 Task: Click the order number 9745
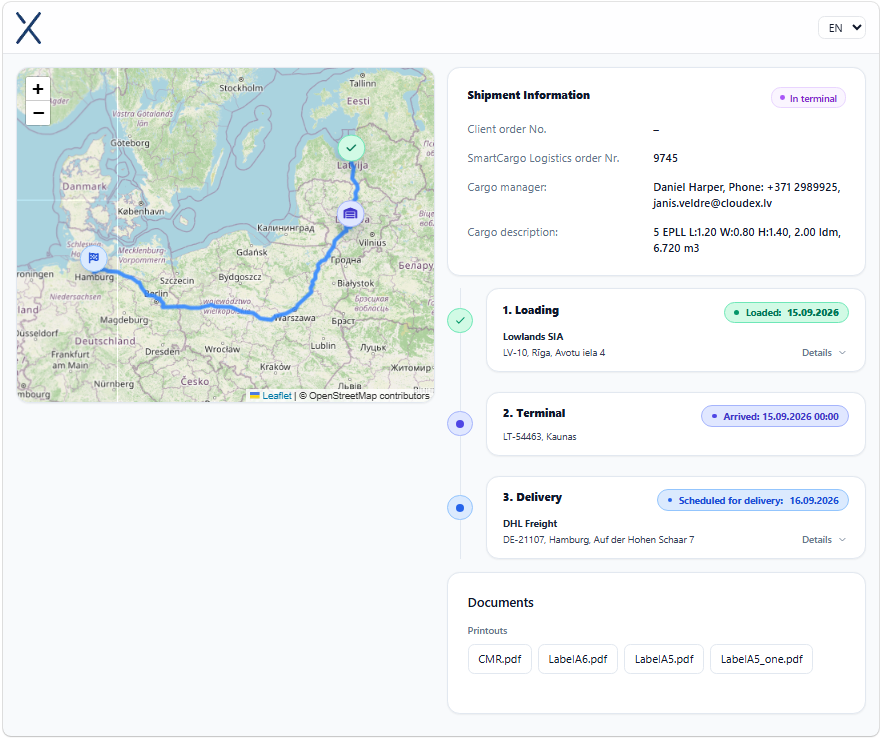tap(665, 158)
